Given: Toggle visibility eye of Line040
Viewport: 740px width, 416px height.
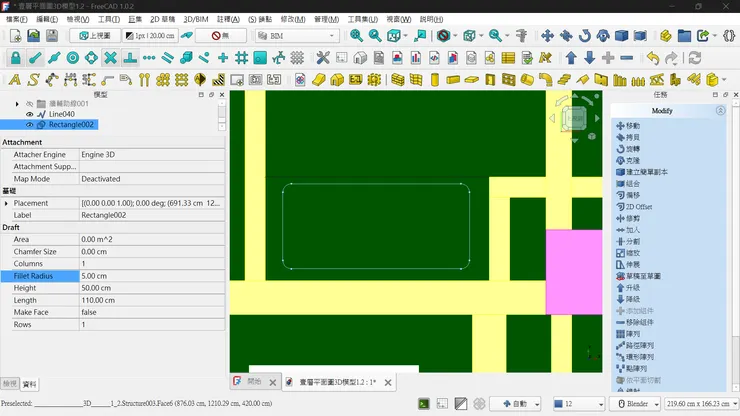Looking at the screenshot, I should pyautogui.click(x=30, y=114).
